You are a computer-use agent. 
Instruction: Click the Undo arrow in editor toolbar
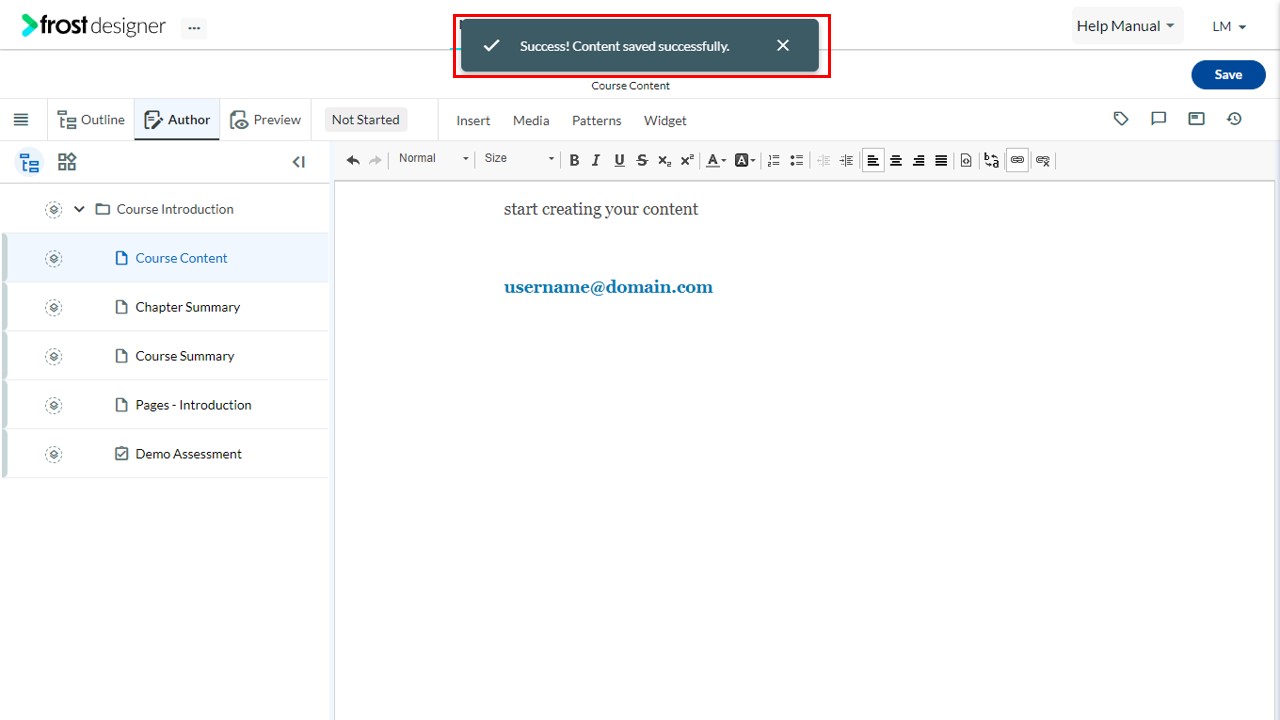tap(353, 160)
